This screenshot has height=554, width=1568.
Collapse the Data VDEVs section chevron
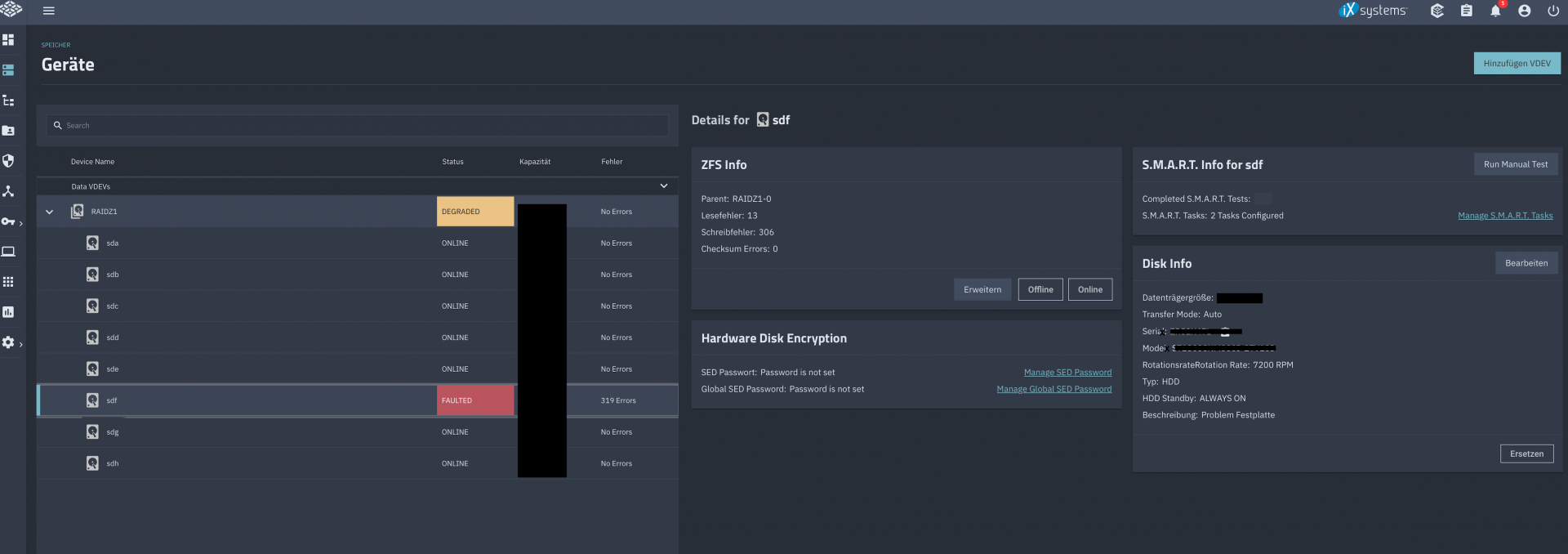pos(664,186)
